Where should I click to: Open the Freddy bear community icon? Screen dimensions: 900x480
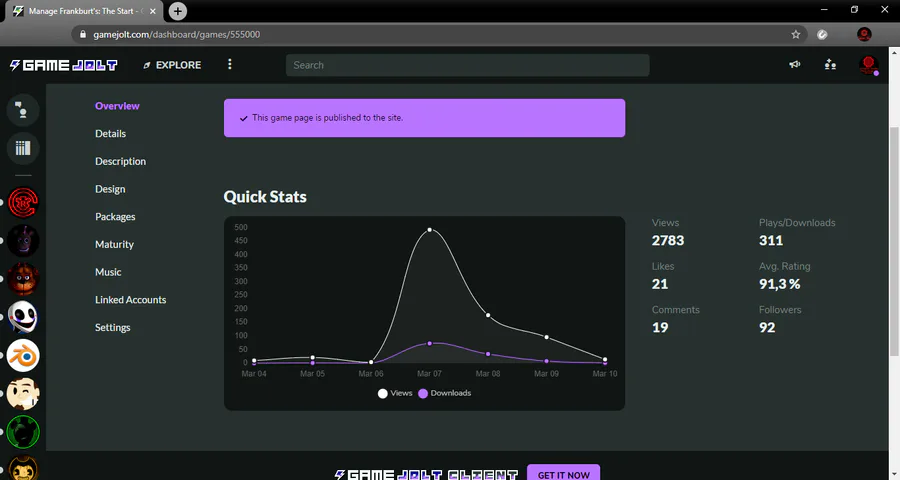point(23,279)
